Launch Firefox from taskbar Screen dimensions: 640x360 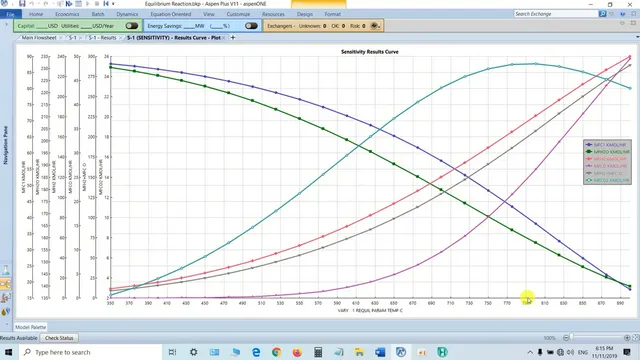[297, 352]
